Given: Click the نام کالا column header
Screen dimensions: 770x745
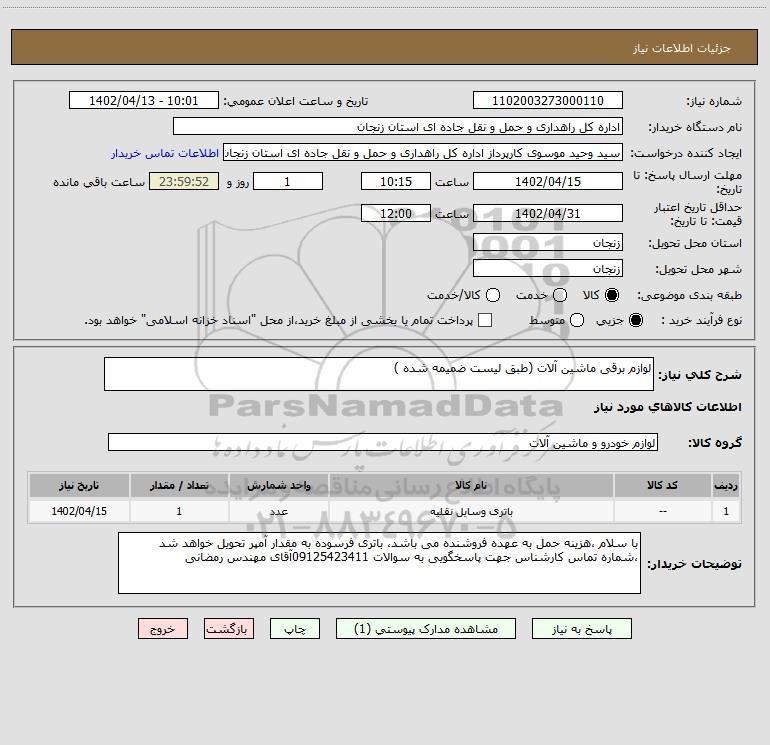Looking at the screenshot, I should (x=470, y=485).
